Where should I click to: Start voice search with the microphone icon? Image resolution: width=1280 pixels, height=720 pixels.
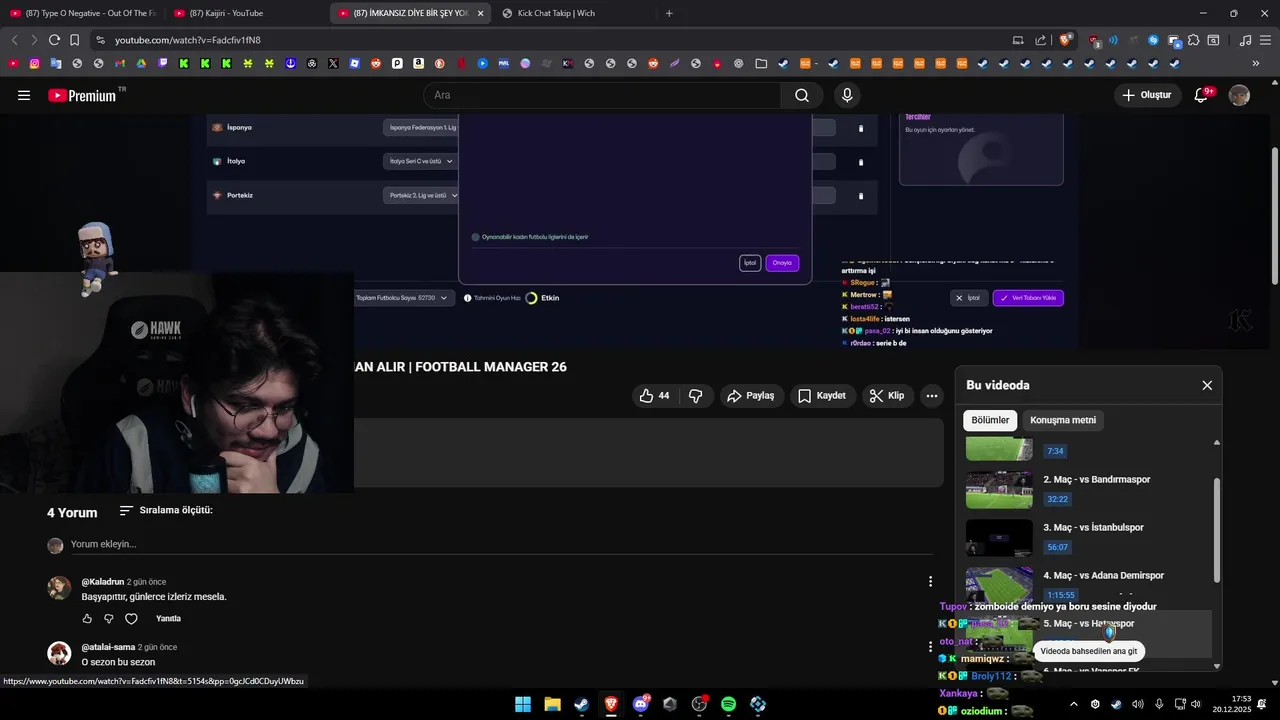pos(847,95)
